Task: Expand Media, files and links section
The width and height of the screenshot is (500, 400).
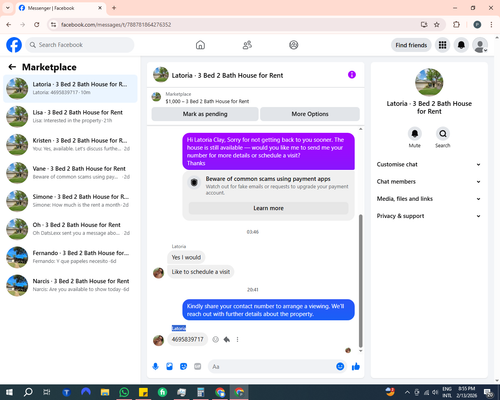Action: pos(429,199)
